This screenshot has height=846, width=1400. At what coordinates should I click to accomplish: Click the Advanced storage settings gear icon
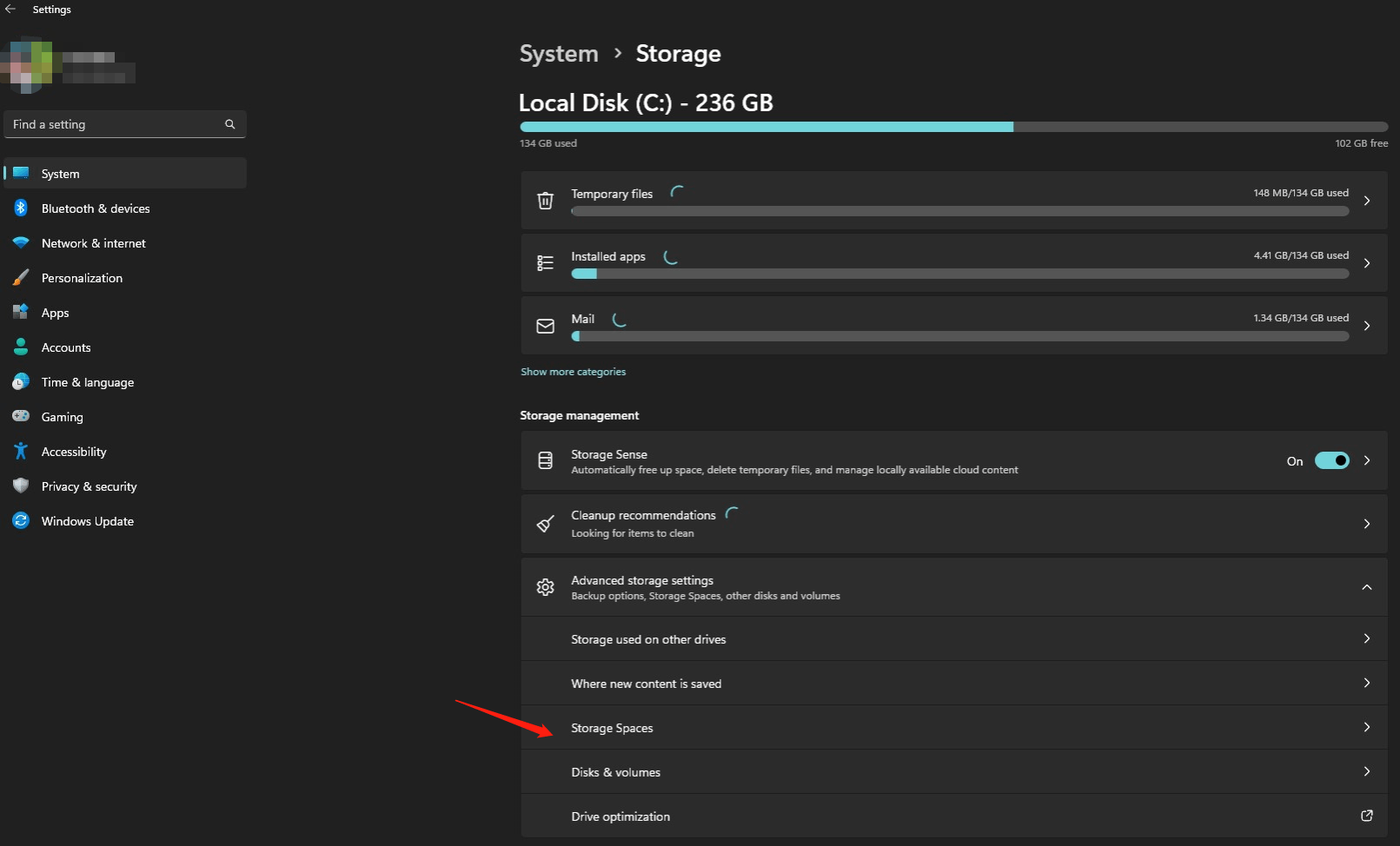click(x=545, y=587)
